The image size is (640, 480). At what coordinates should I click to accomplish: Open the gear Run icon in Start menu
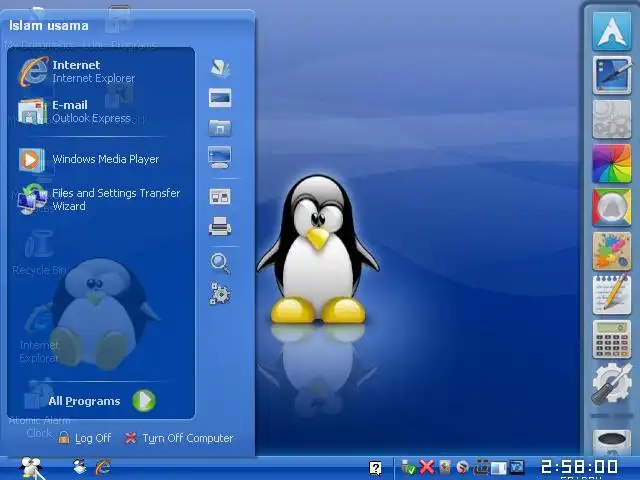[x=220, y=293]
